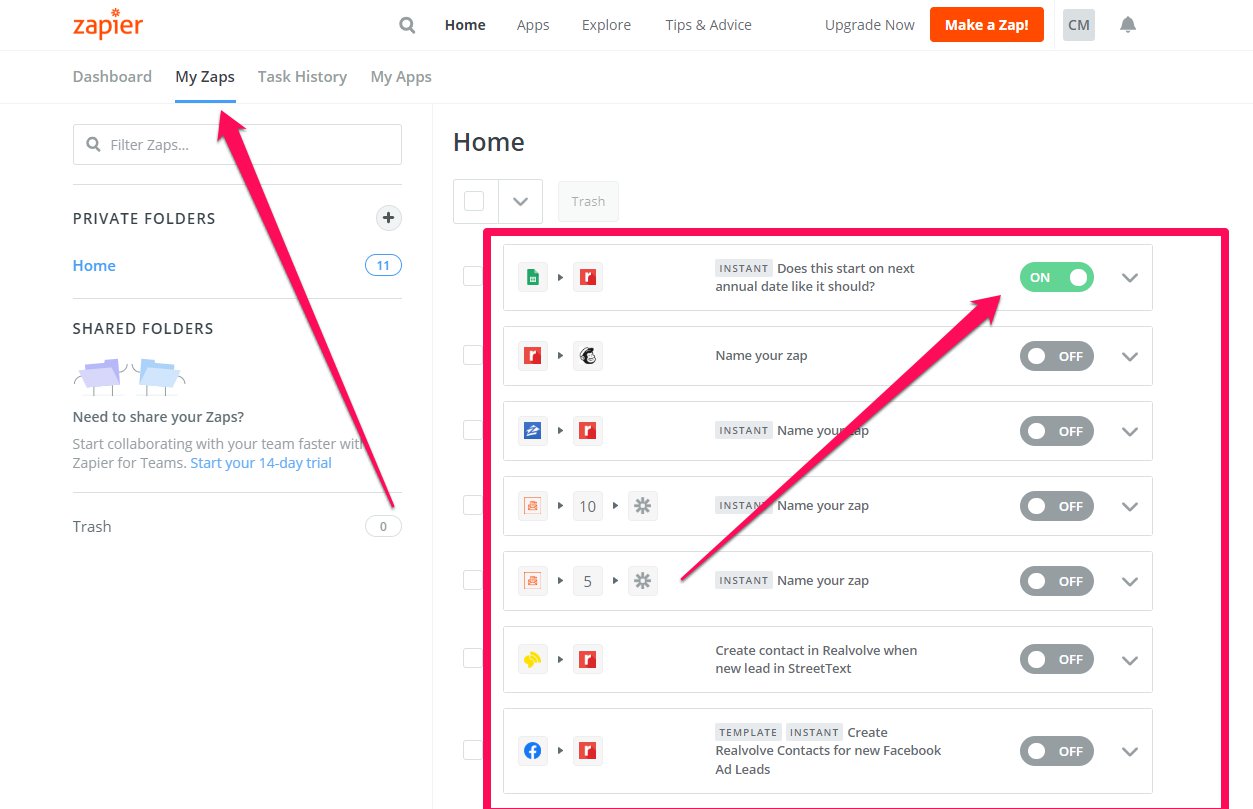Click the Google Sheets app icon

tap(533, 277)
